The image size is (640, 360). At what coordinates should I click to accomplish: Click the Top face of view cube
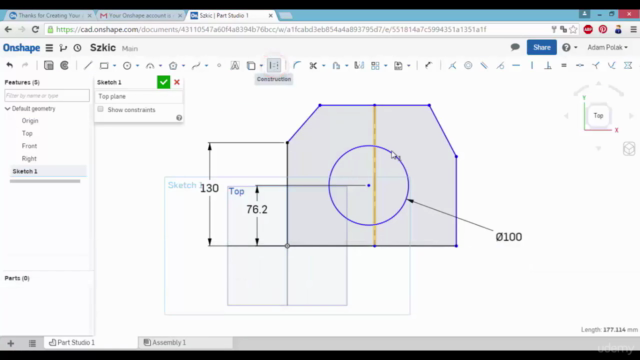(598, 116)
